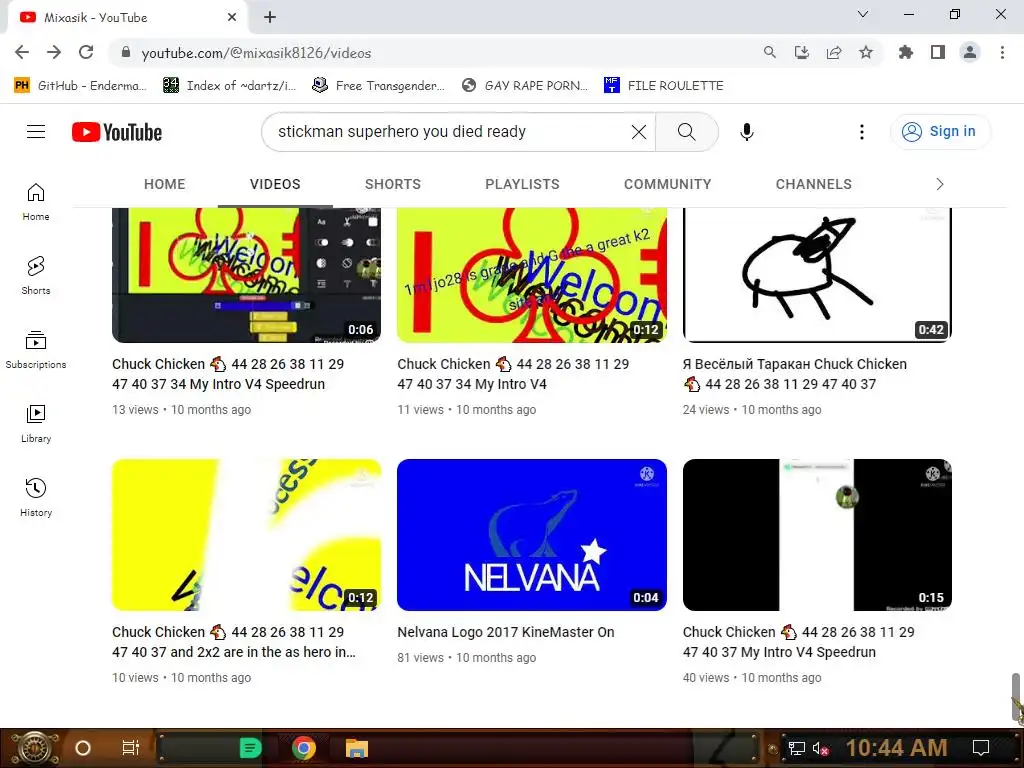Select the VIDEOS channel tab
This screenshot has width=1024, height=768.
275,184
